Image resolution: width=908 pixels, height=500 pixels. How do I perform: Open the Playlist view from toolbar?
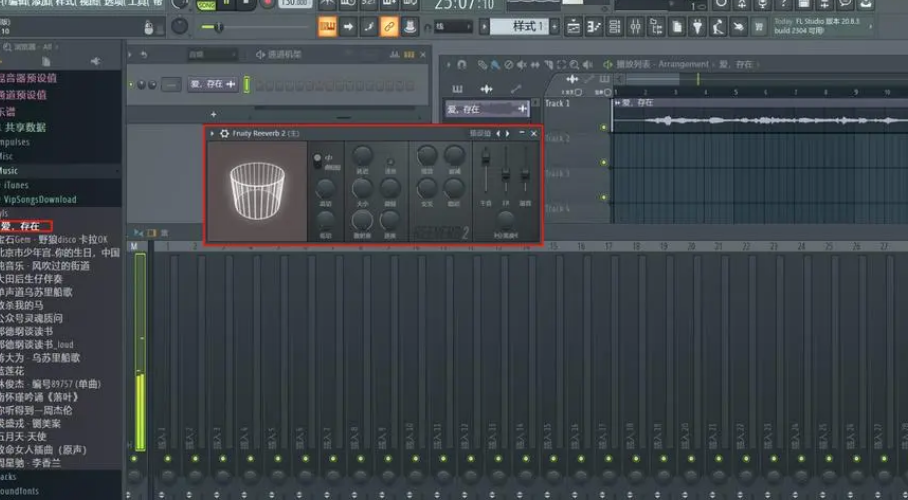573,27
